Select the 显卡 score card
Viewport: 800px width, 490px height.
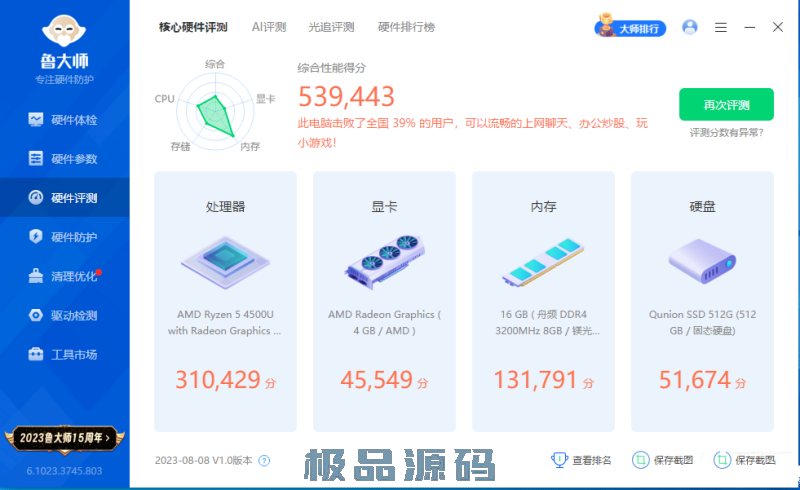[x=384, y=300]
